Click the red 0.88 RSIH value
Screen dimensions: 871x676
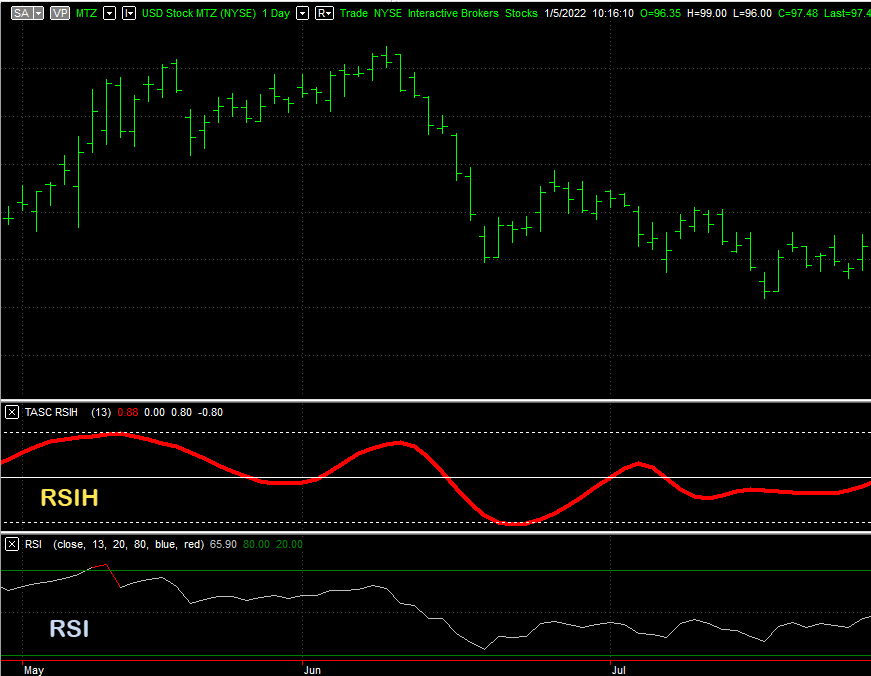point(128,412)
